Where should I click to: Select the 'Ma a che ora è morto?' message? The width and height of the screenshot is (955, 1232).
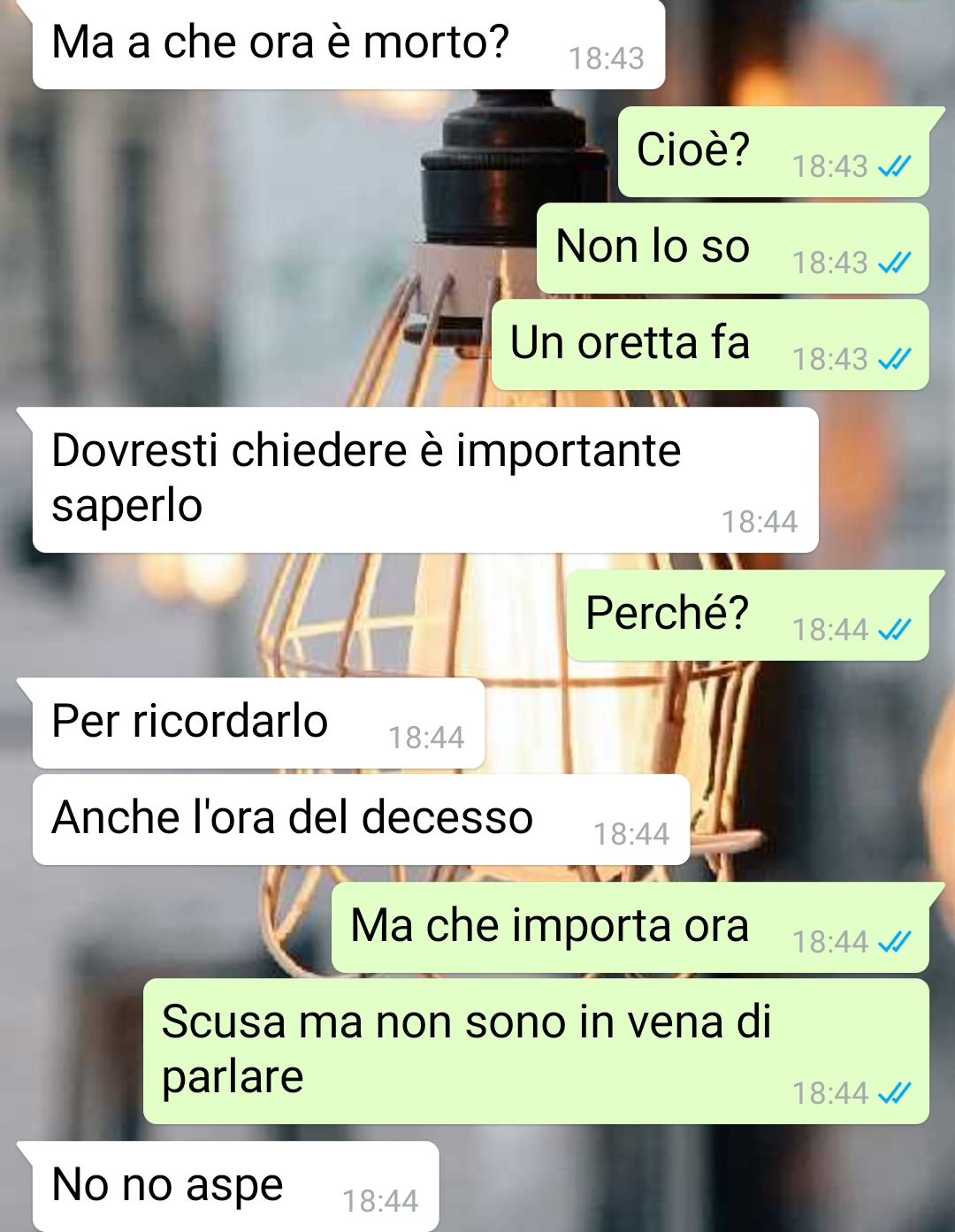(x=348, y=44)
